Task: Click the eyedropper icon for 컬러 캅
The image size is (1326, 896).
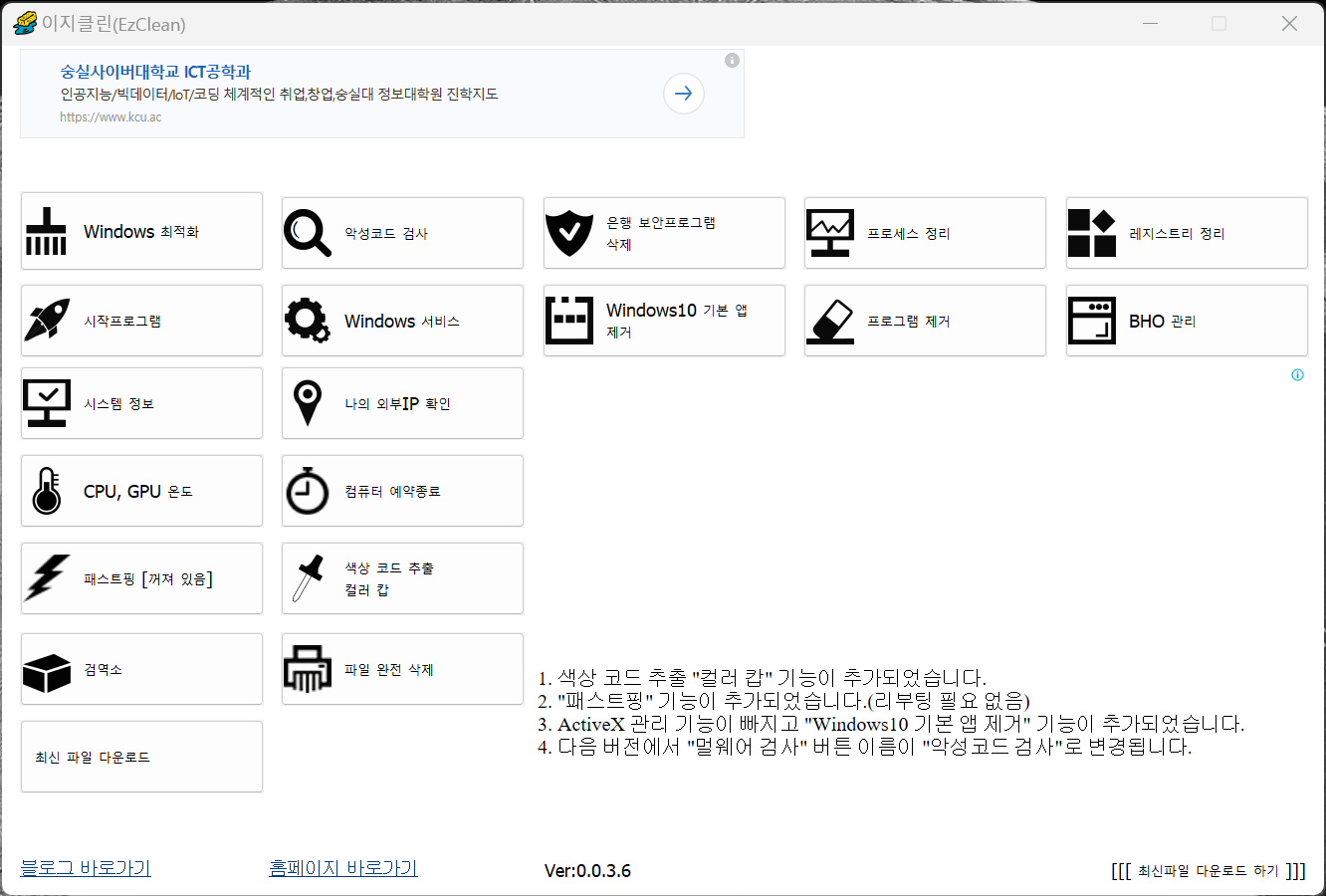Action: pos(308,578)
